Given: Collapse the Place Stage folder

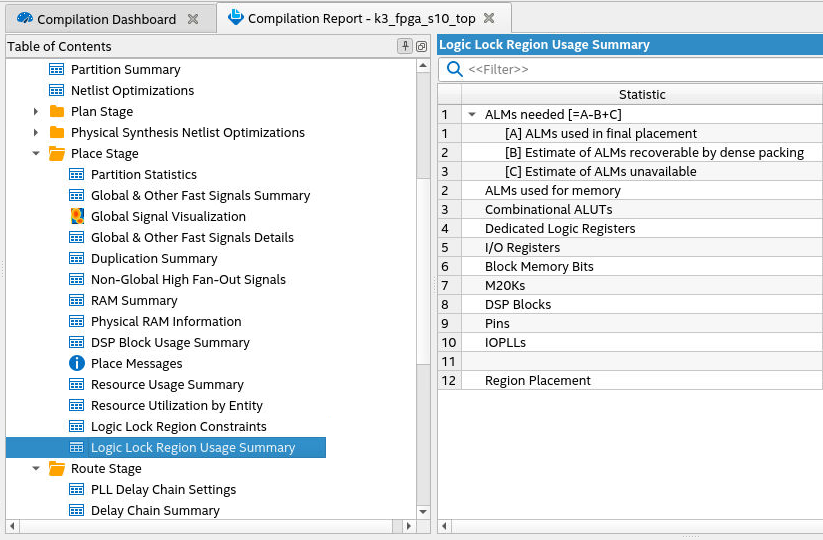Looking at the screenshot, I should click(x=36, y=153).
